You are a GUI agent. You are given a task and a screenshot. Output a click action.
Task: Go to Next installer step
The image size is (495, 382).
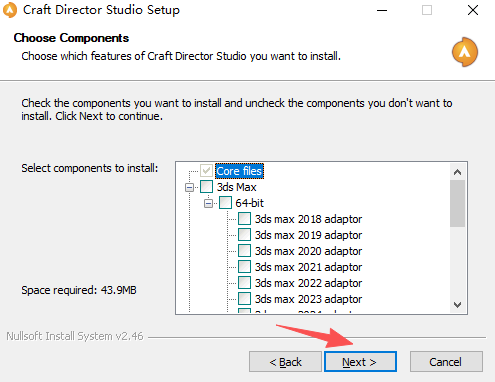[x=360, y=361]
